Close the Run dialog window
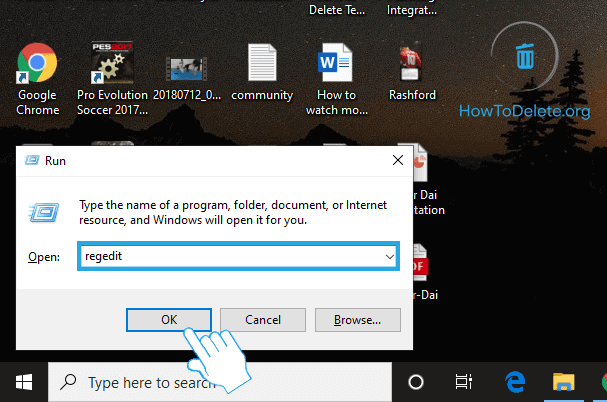Image resolution: width=607 pixels, height=402 pixels. click(398, 160)
